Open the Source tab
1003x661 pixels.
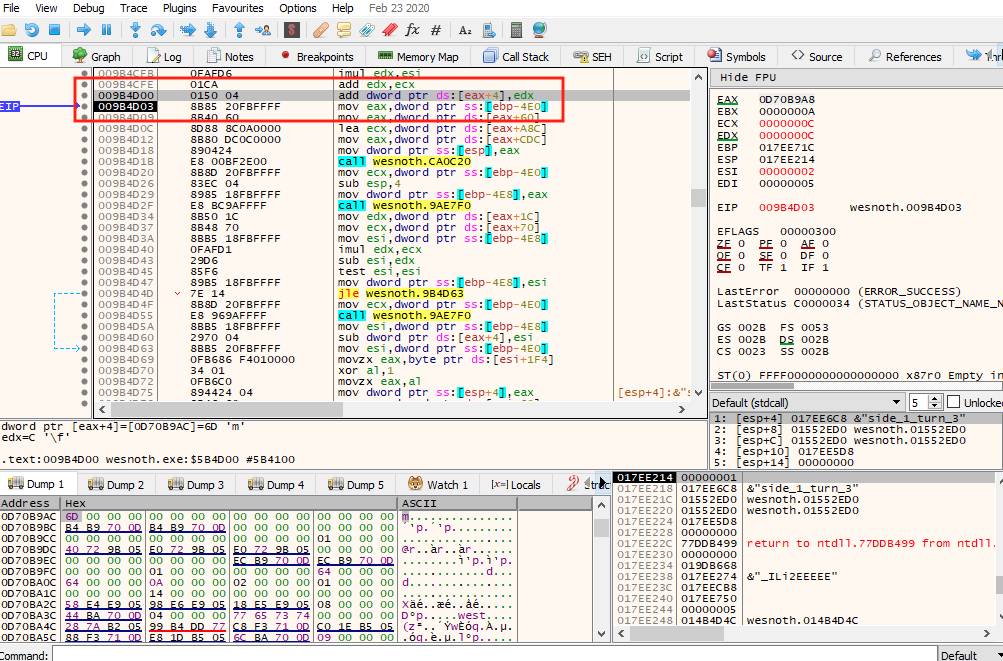817,56
